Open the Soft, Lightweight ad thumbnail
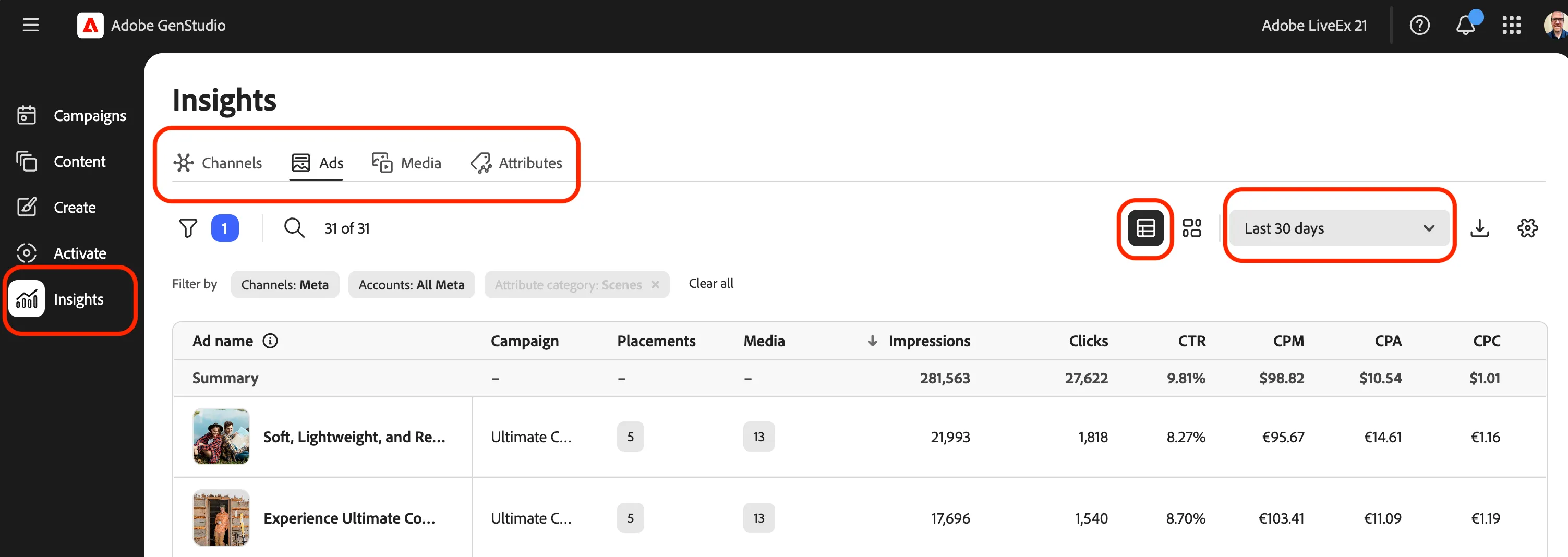1568x557 pixels. coord(221,437)
